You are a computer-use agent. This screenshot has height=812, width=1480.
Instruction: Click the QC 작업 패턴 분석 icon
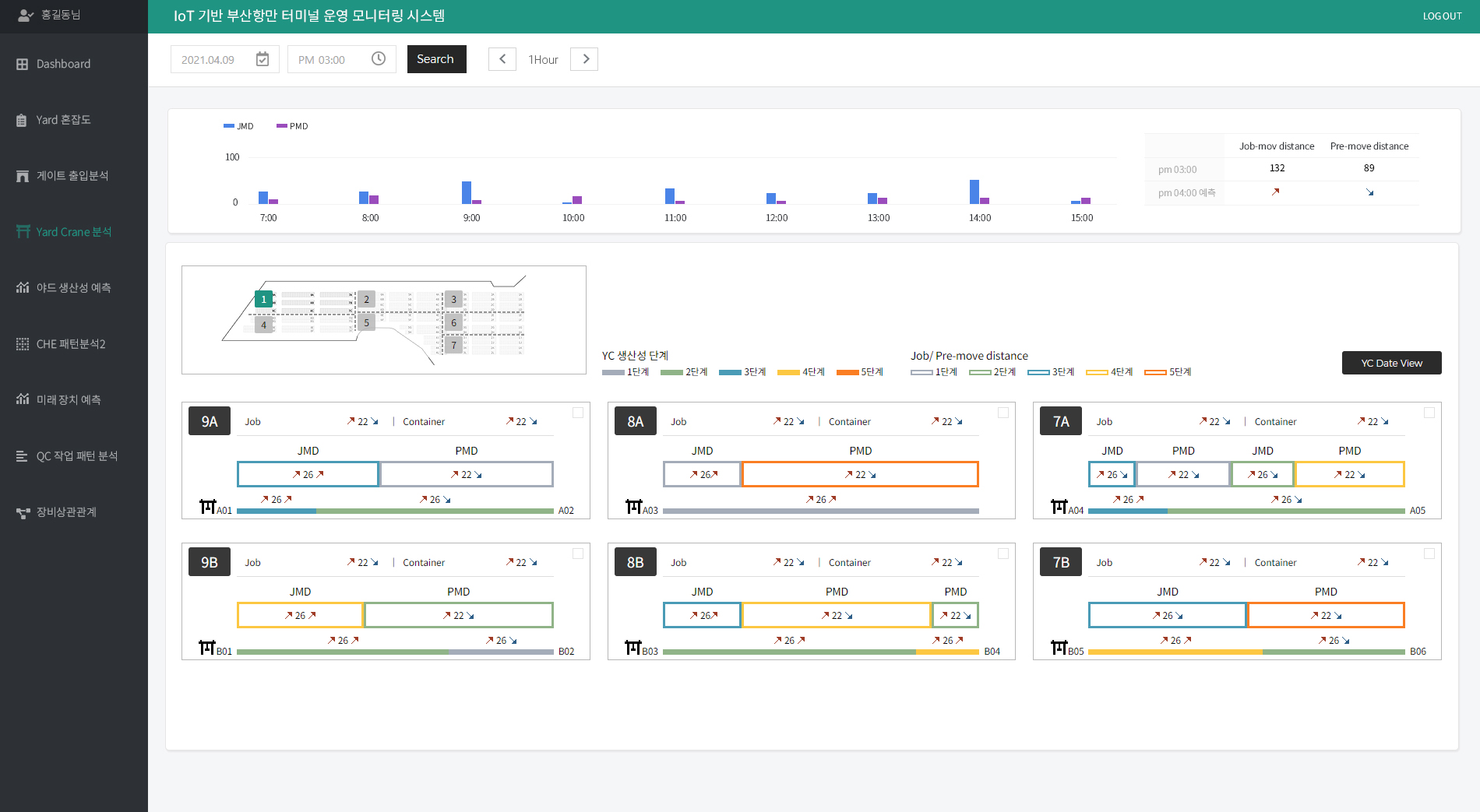click(23, 456)
